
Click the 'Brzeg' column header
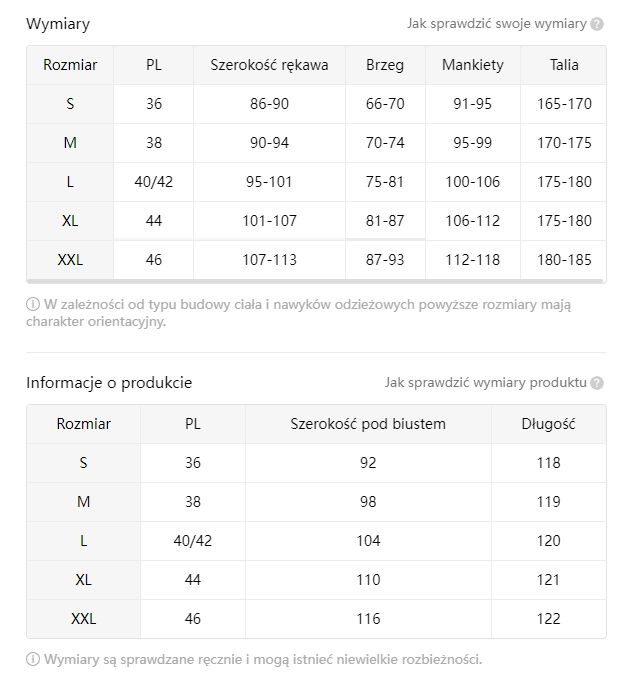click(385, 65)
